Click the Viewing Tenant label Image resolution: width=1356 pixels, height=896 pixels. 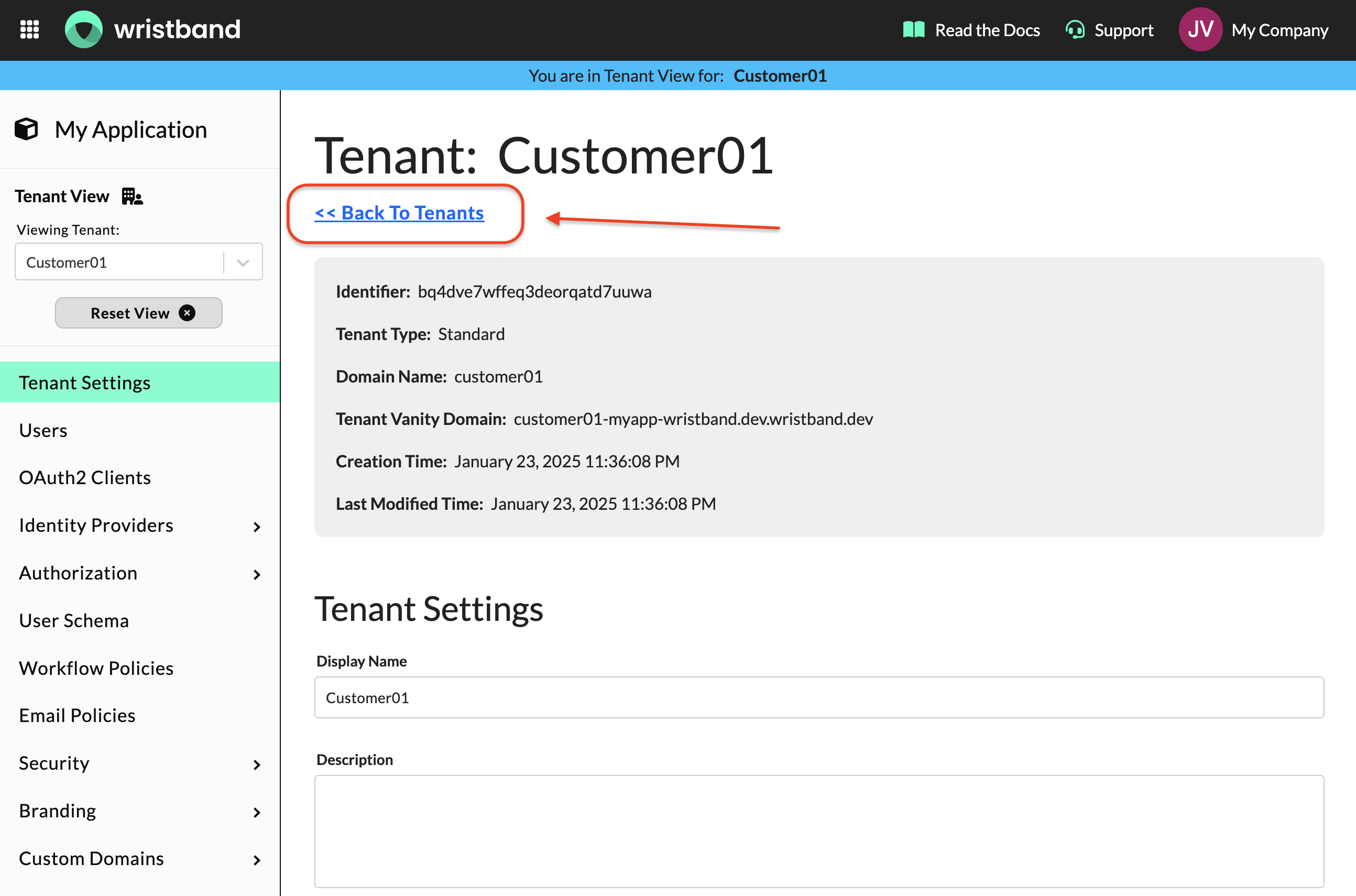pos(68,230)
